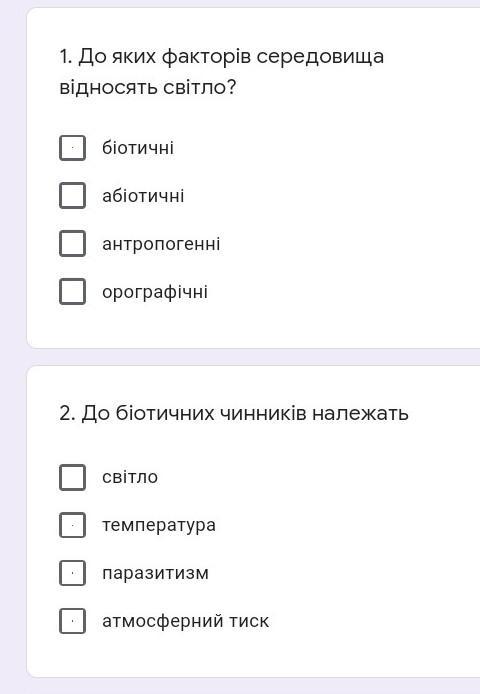Screen dimensions: 480x694
Task: Check the атмосферний тиск checkbox
Action: pyautogui.click(x=72, y=621)
